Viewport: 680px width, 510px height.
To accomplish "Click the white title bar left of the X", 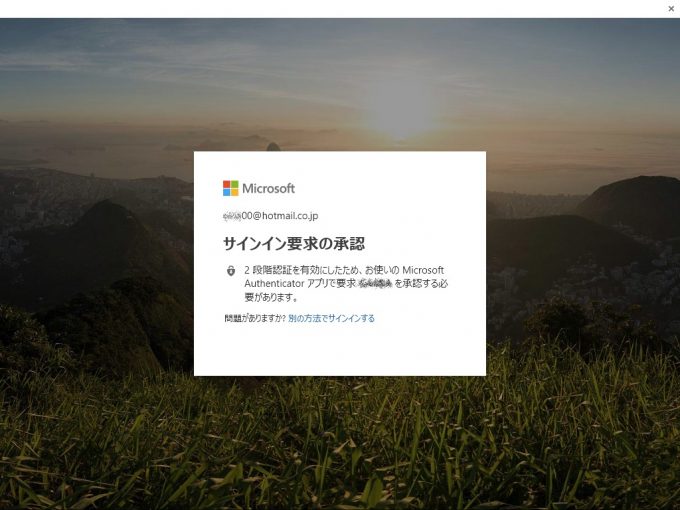I will 332,9.
